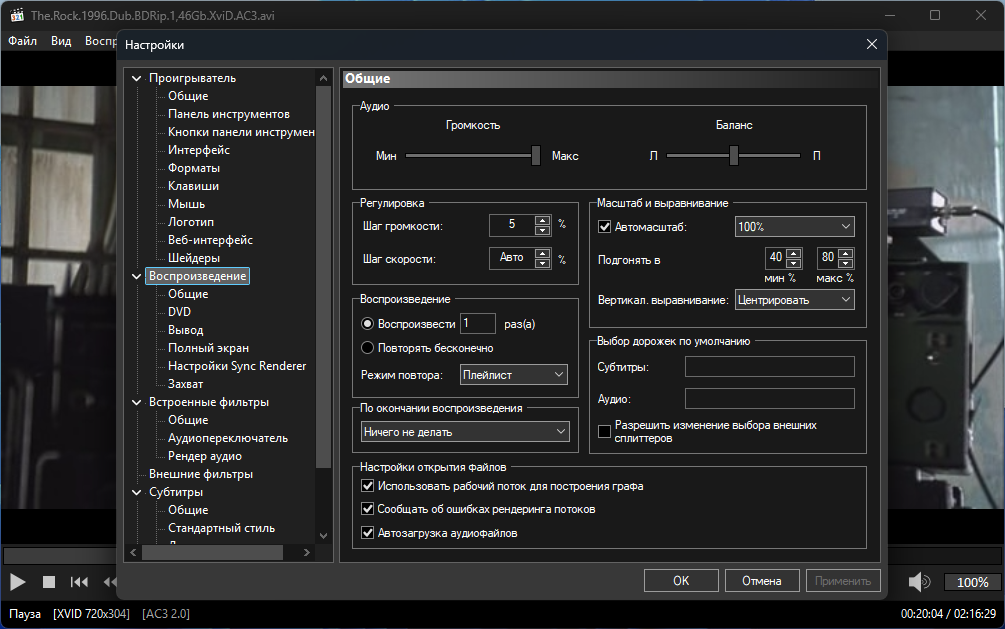The image size is (1005, 629).
Task: Click the Play button in the player
Action: (x=18, y=581)
